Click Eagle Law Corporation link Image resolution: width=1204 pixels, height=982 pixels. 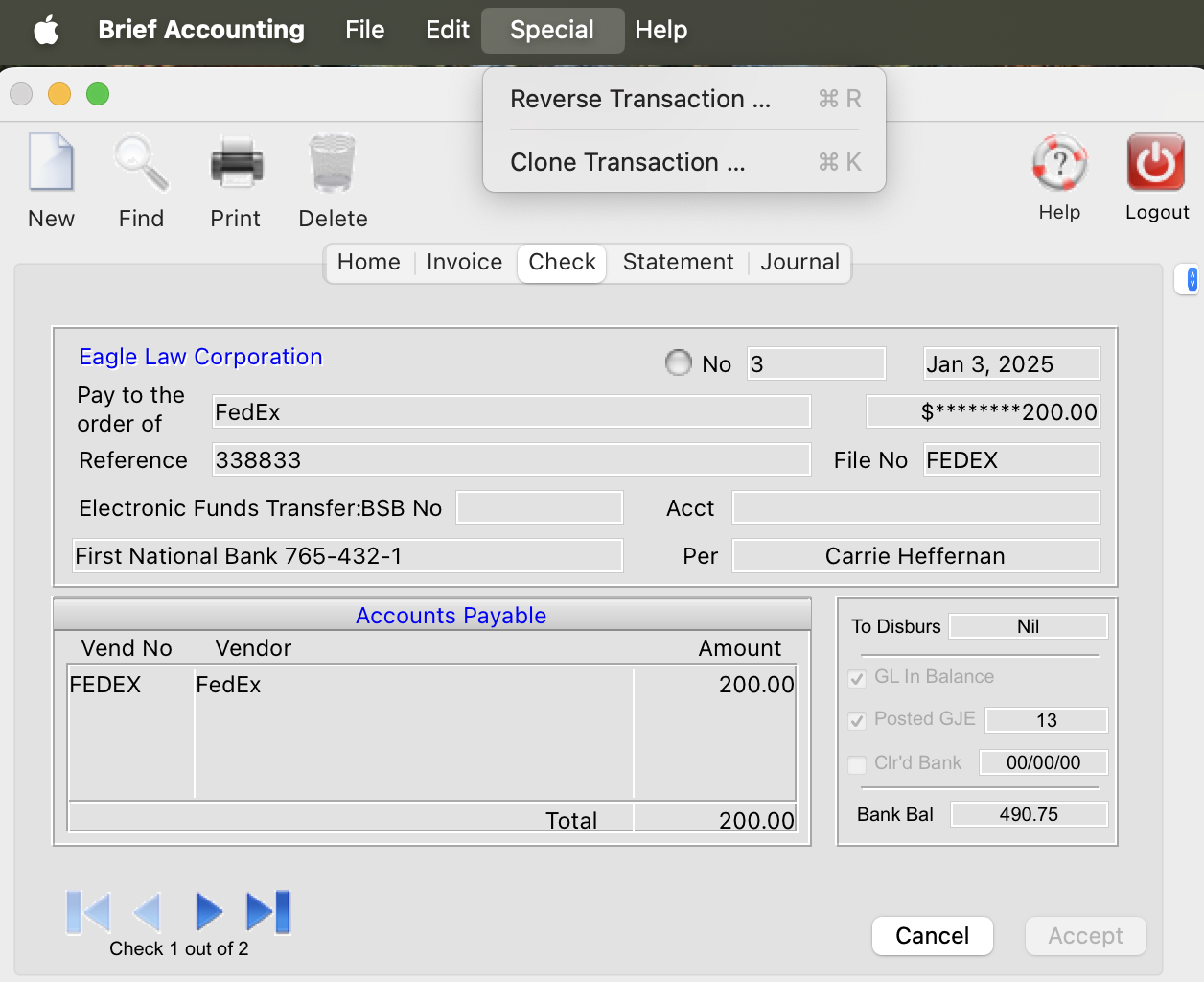(200, 357)
